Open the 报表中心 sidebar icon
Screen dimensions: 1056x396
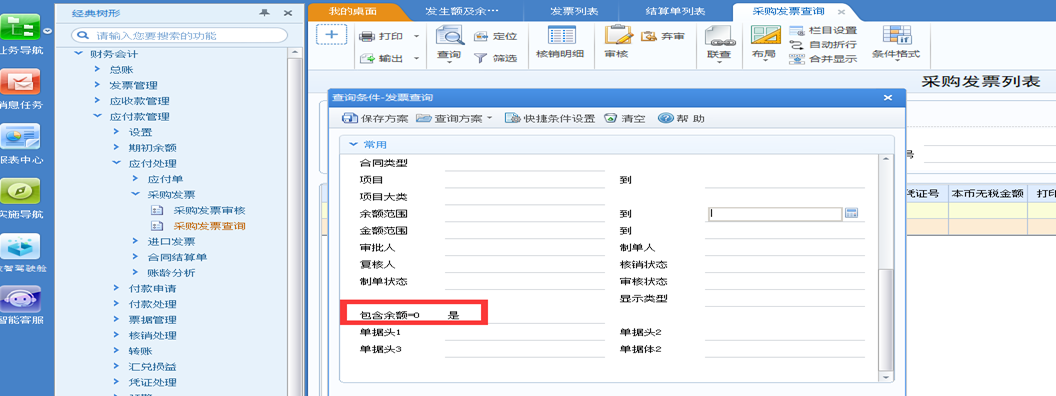click(20, 137)
